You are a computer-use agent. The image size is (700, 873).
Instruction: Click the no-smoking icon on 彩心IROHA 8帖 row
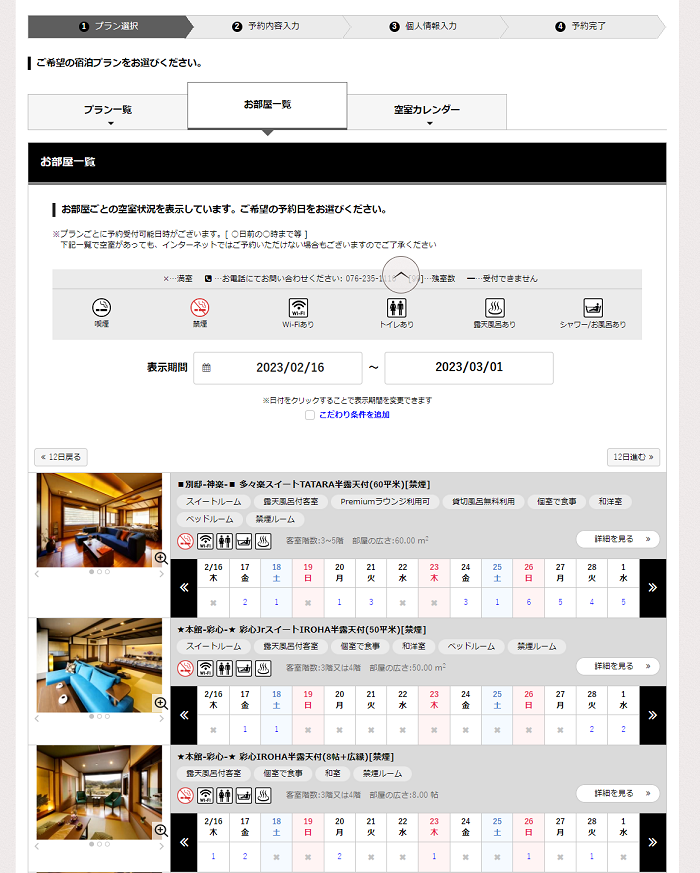pos(185,795)
